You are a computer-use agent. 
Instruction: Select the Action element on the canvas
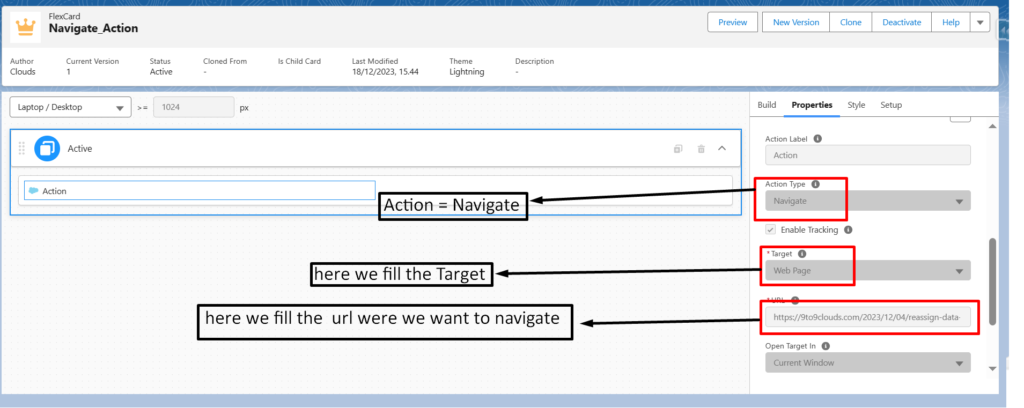click(x=200, y=191)
